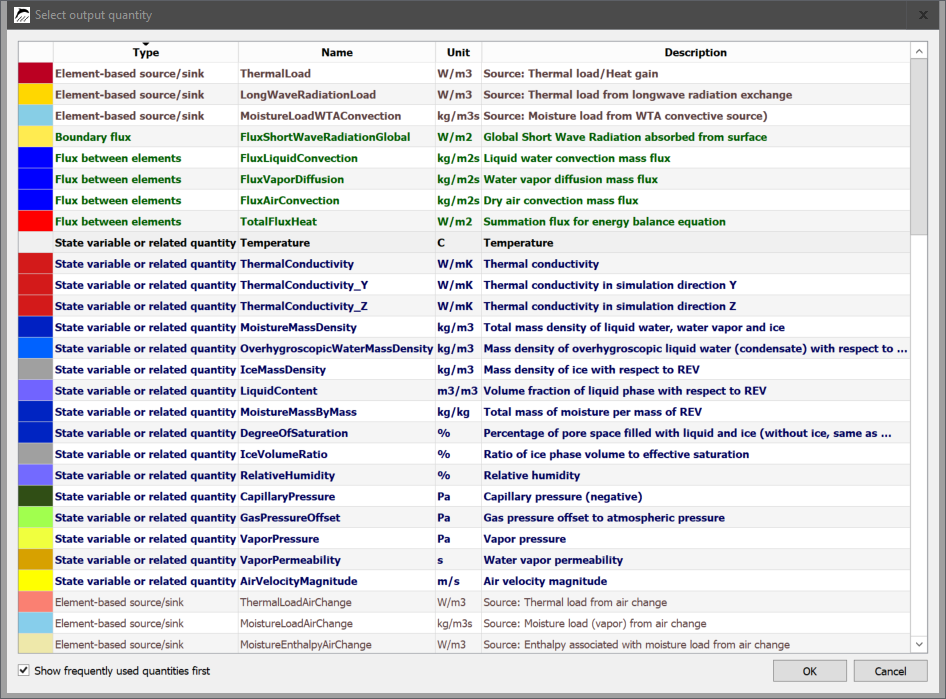Click the VaporPressure yellow swatch
This screenshot has width=946, height=699.
(x=36, y=539)
